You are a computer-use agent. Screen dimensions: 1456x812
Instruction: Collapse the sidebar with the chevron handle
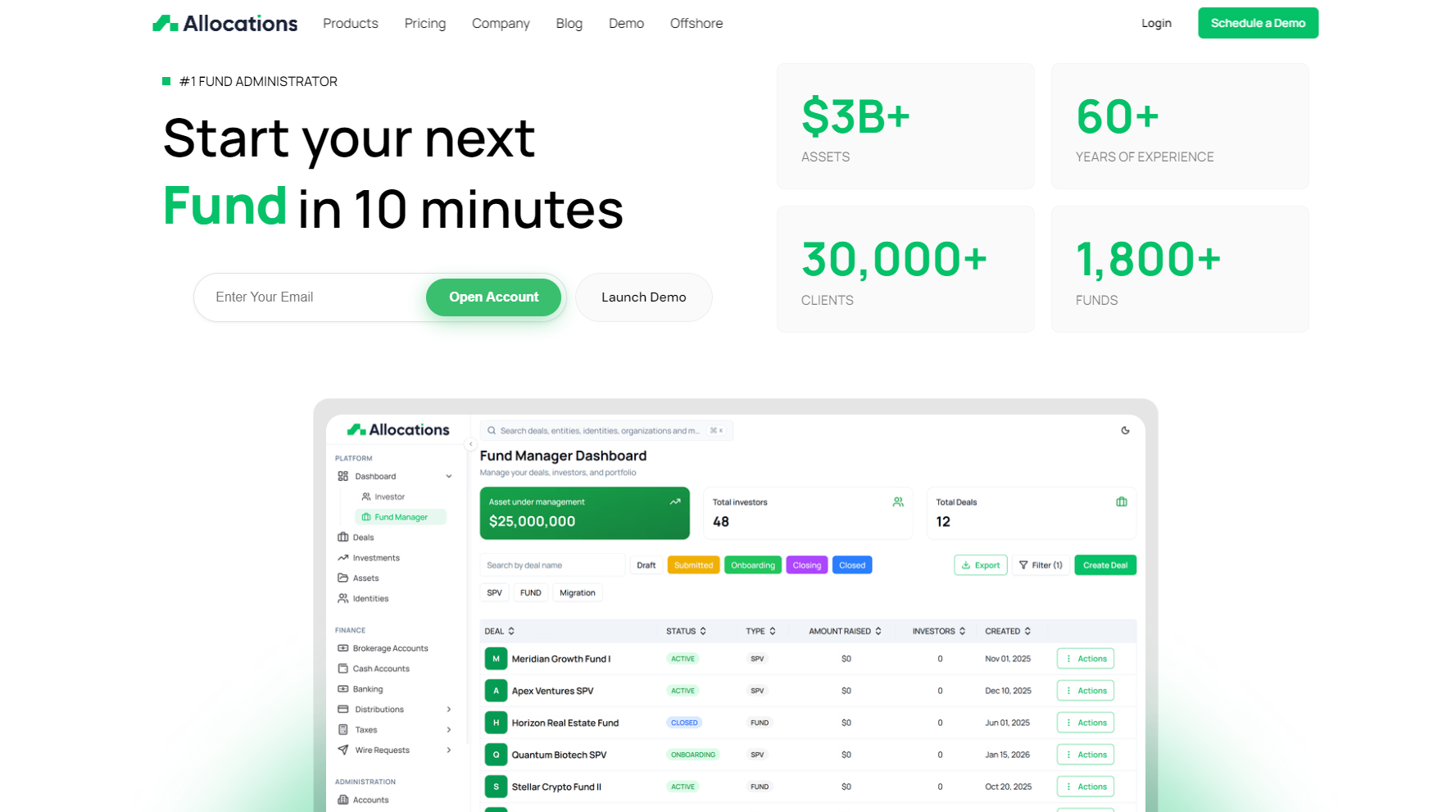pyautogui.click(x=470, y=444)
